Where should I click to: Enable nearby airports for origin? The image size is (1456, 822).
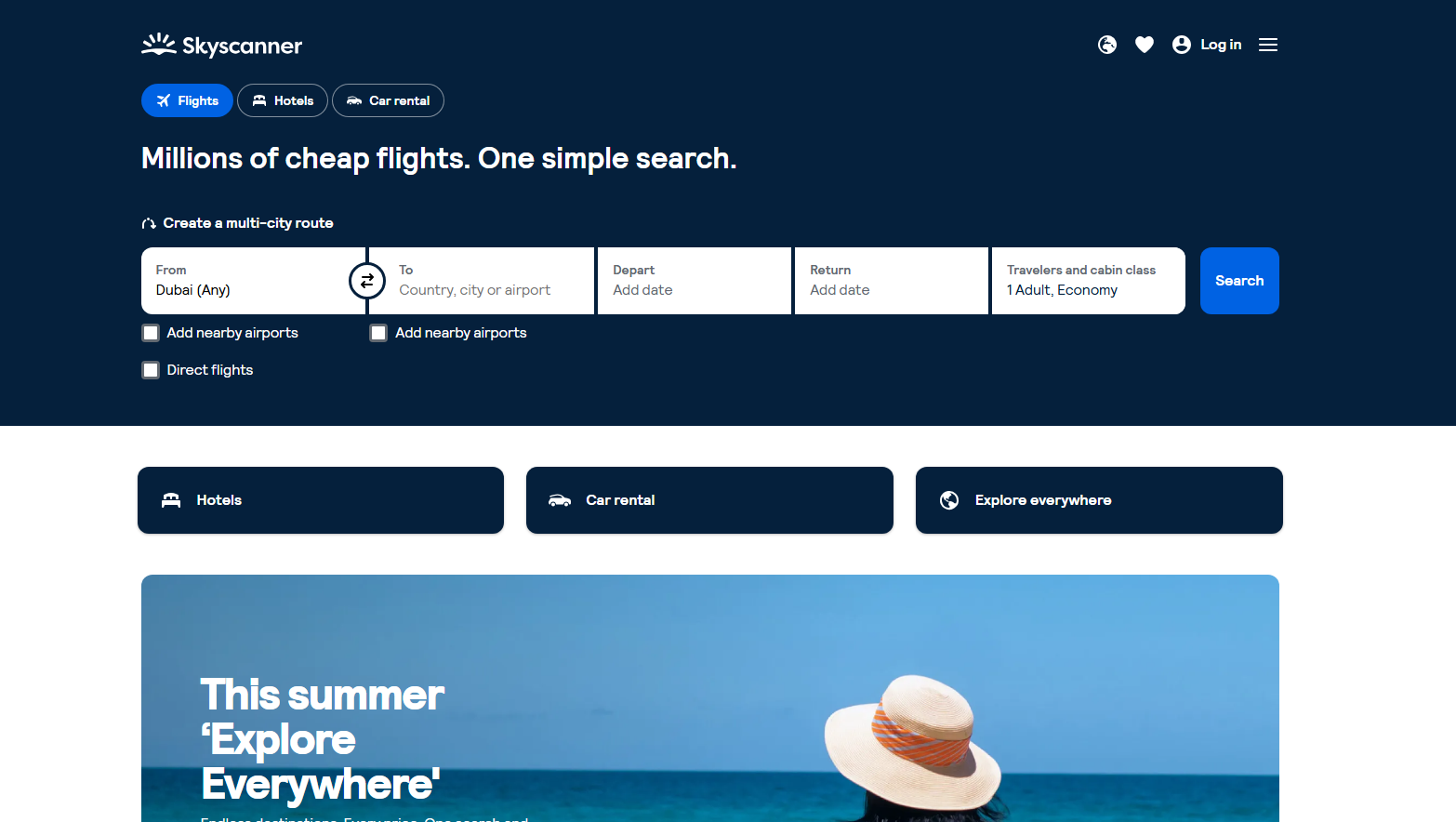coord(151,333)
